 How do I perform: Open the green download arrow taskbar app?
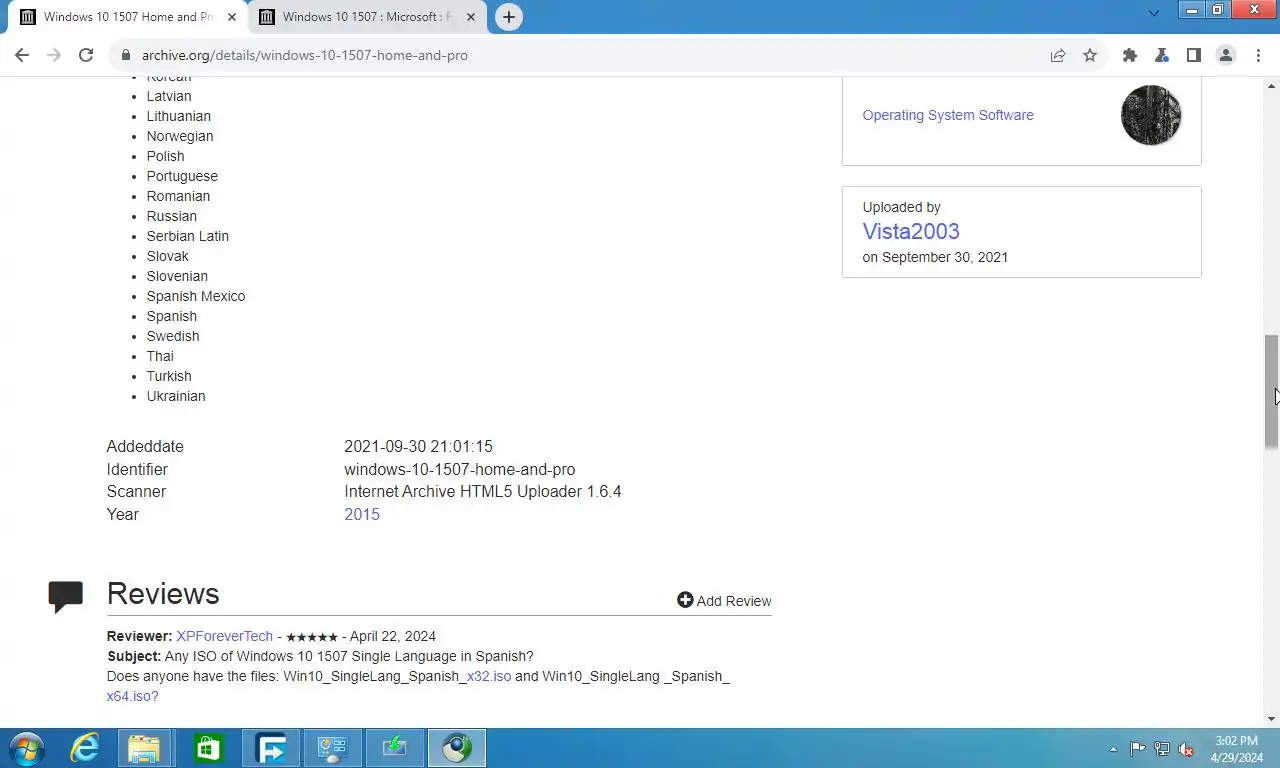pyautogui.click(x=394, y=748)
